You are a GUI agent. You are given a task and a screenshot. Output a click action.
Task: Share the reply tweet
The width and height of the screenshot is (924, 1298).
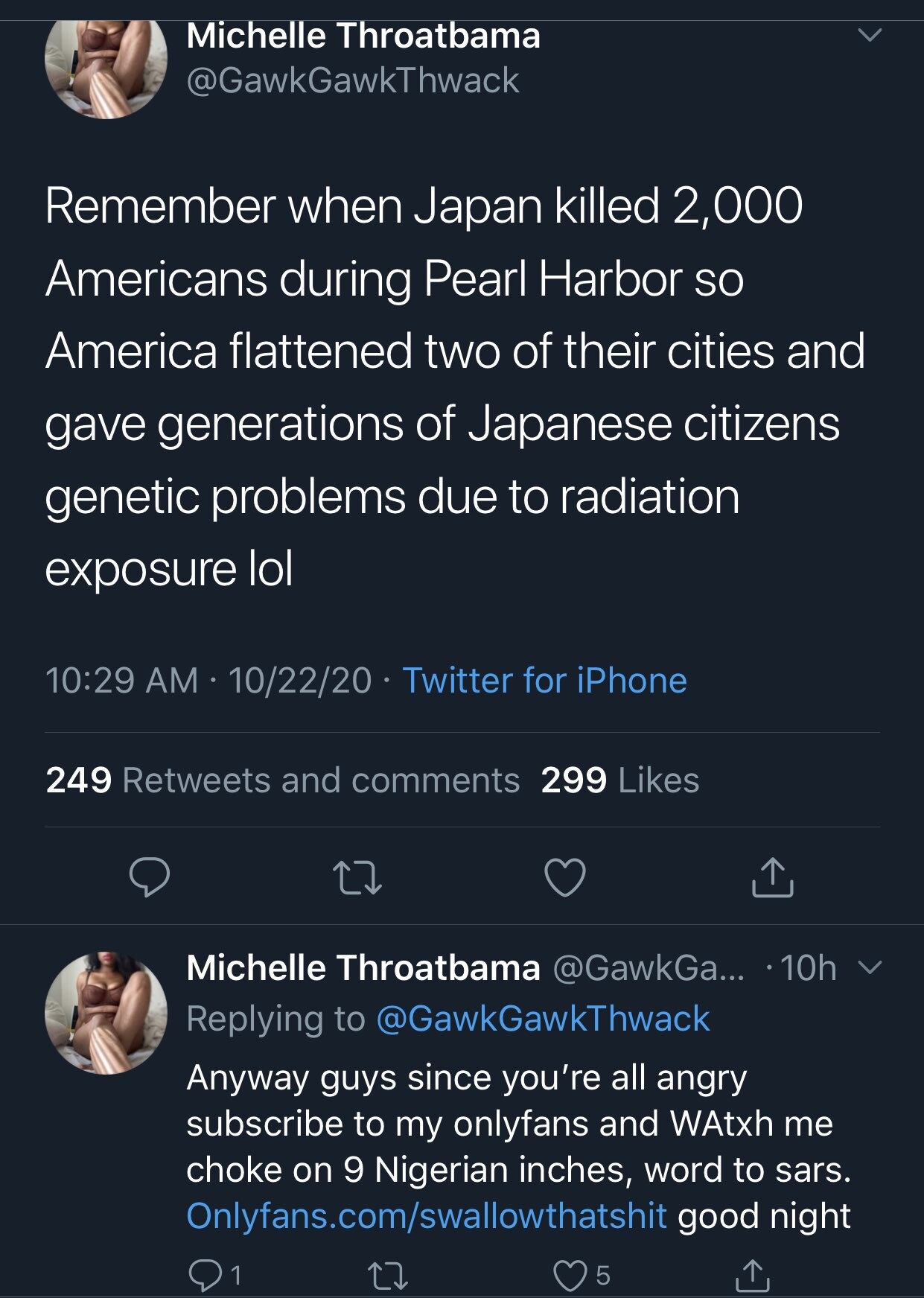(x=753, y=1275)
